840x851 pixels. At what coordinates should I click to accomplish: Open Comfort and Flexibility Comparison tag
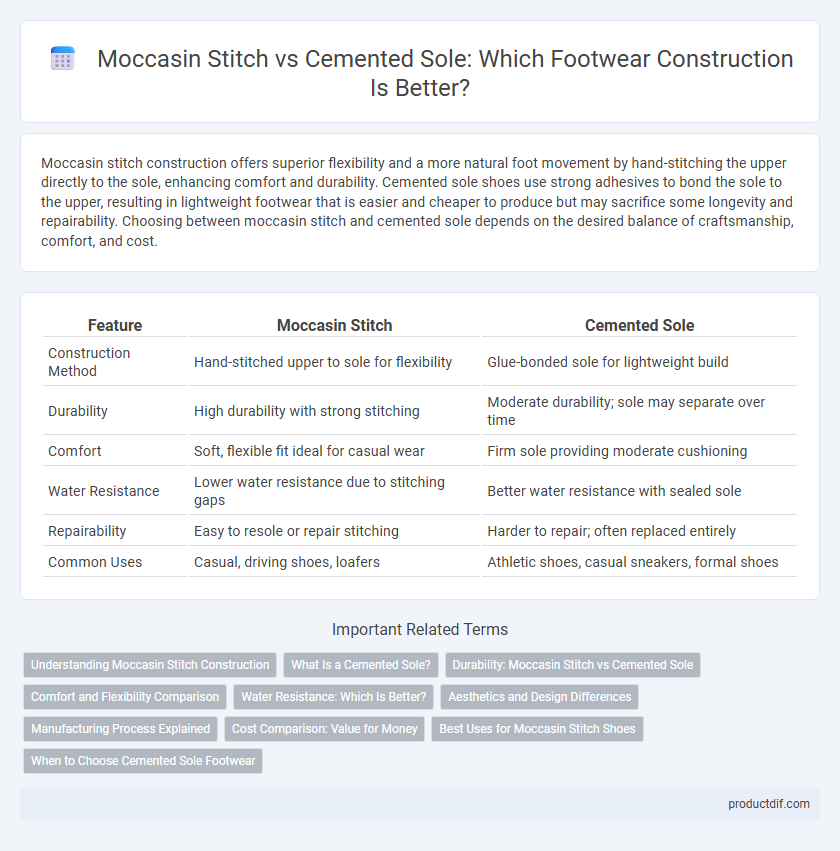click(x=125, y=697)
